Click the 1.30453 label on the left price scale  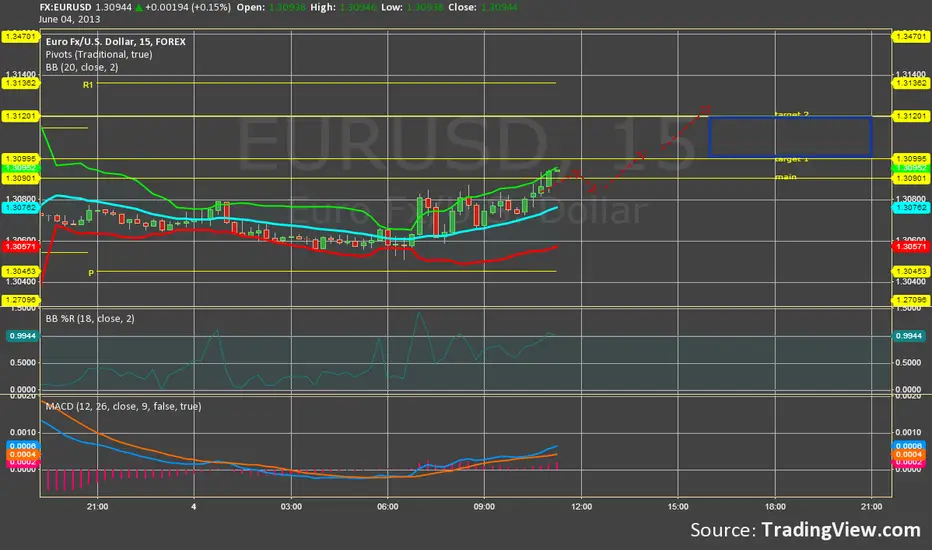pyautogui.click(x=21, y=272)
